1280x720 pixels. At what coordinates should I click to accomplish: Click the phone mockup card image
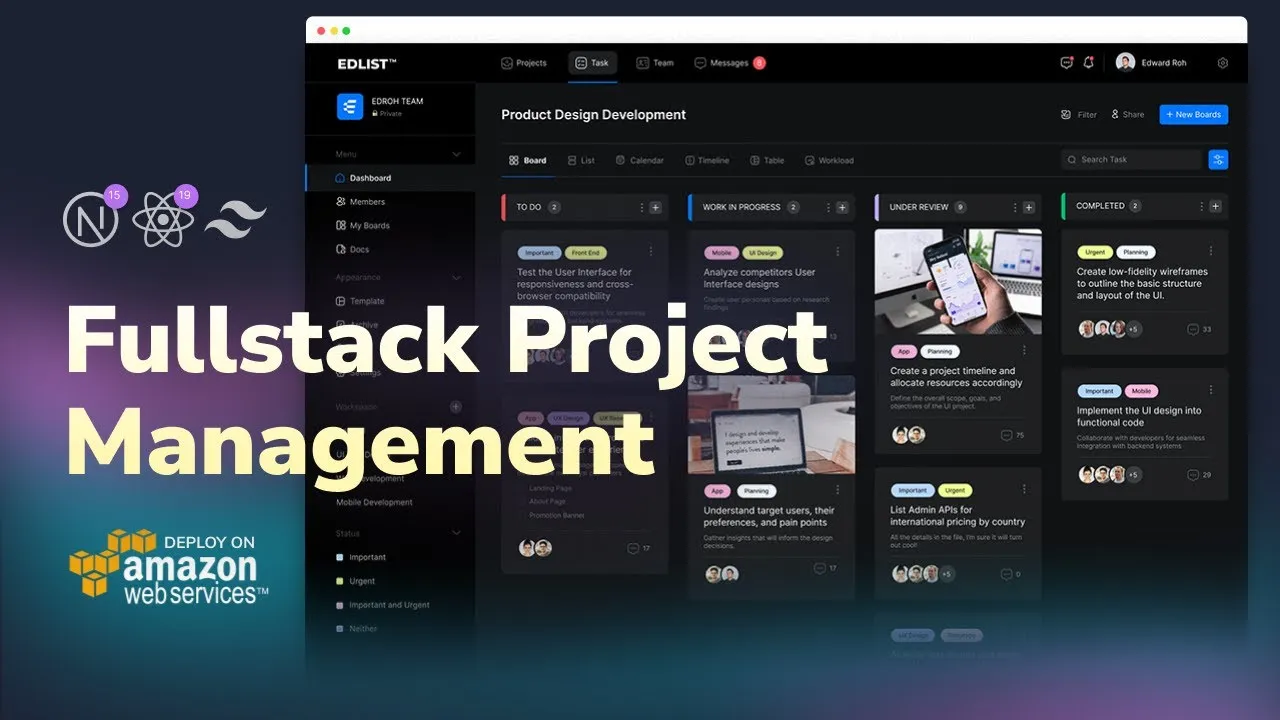tap(958, 281)
